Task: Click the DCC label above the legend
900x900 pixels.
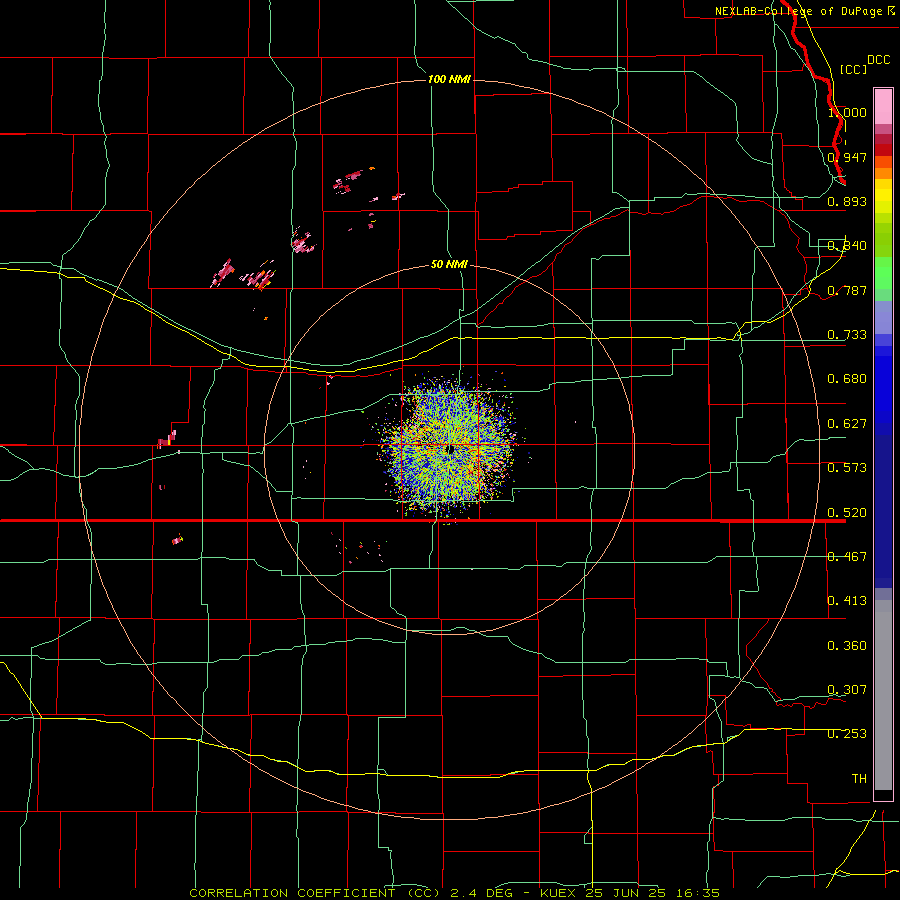Action: [878, 60]
